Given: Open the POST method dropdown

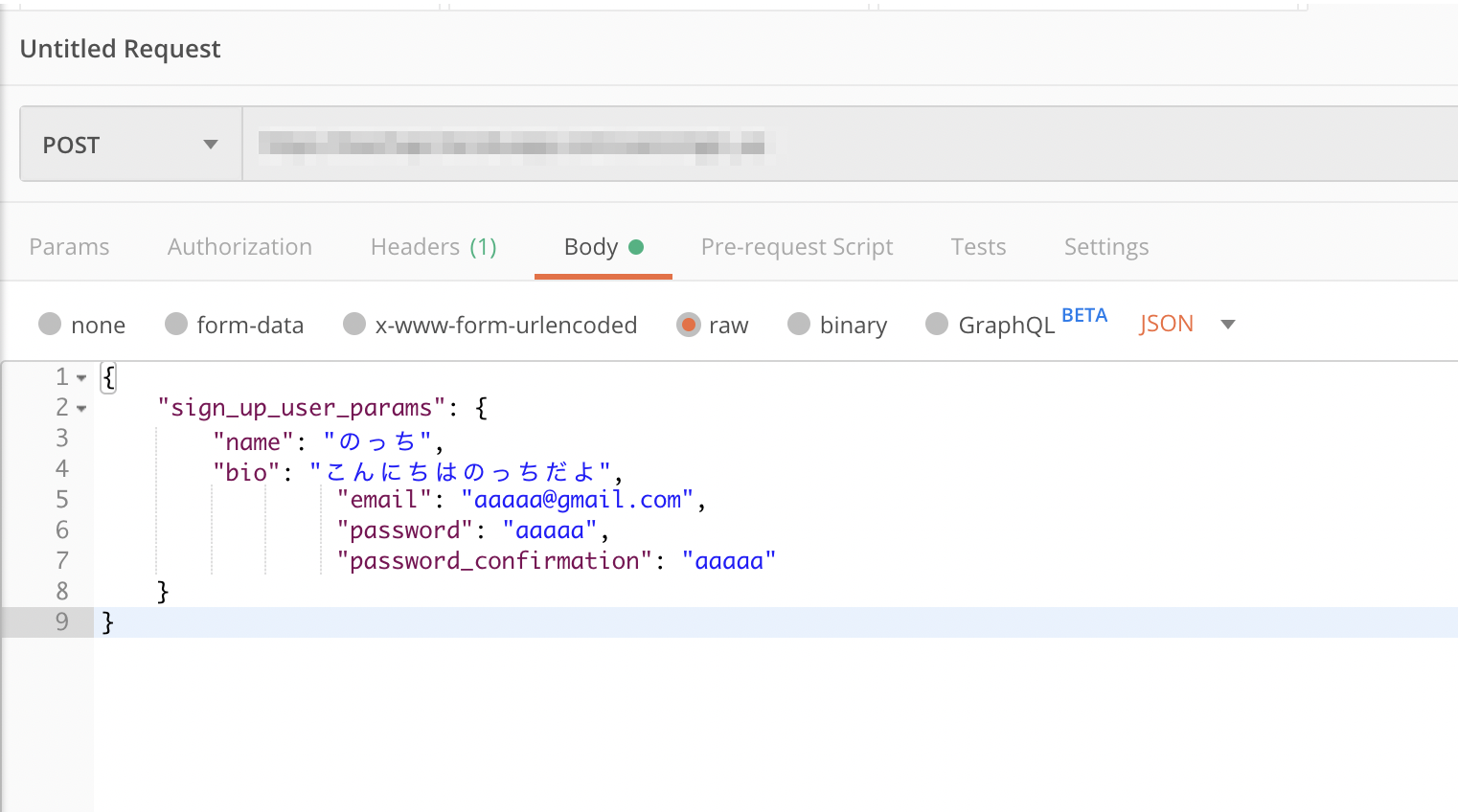Looking at the screenshot, I should pyautogui.click(x=130, y=145).
